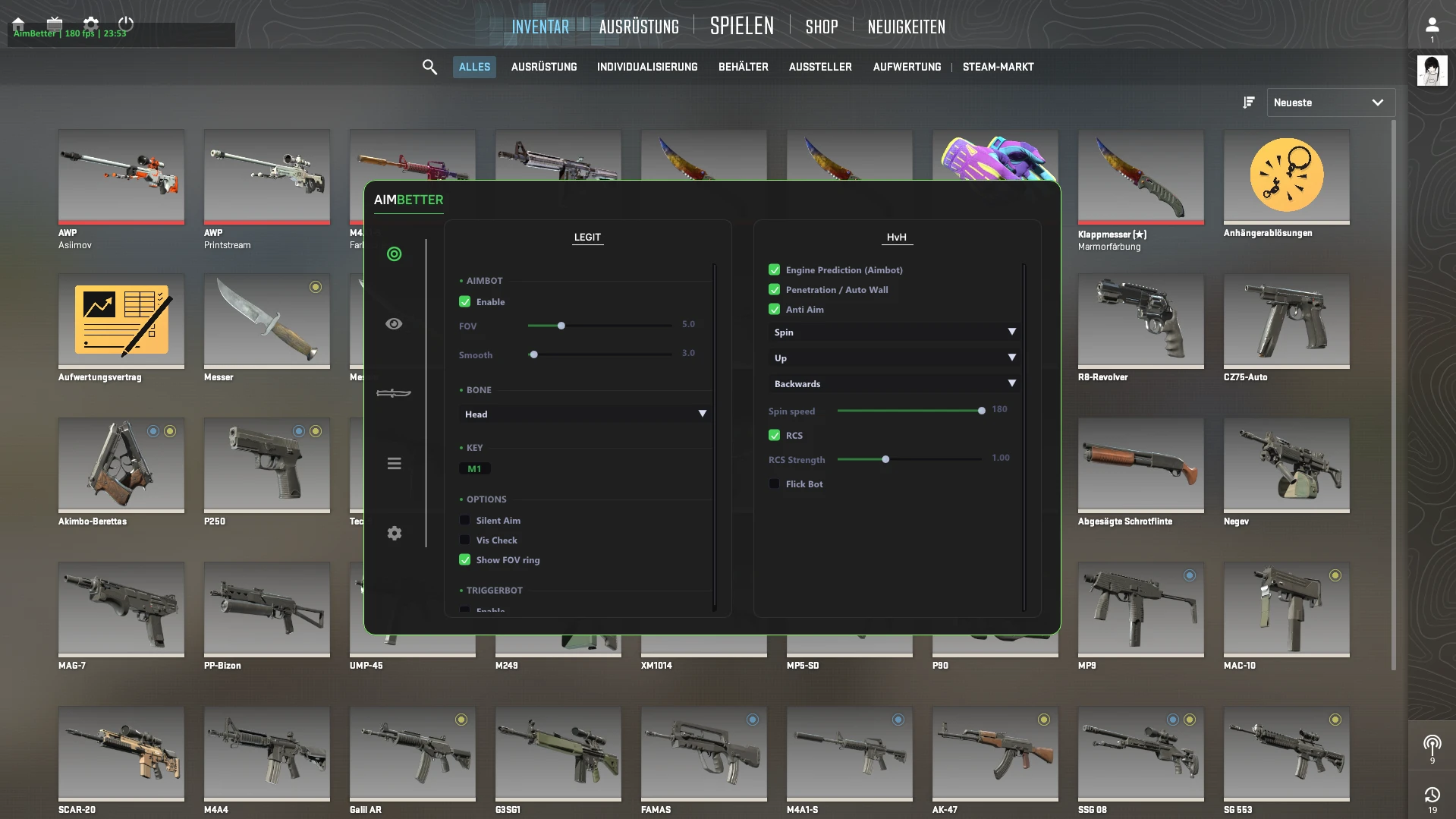Switch to the Ausrüstung main tab

(639, 27)
